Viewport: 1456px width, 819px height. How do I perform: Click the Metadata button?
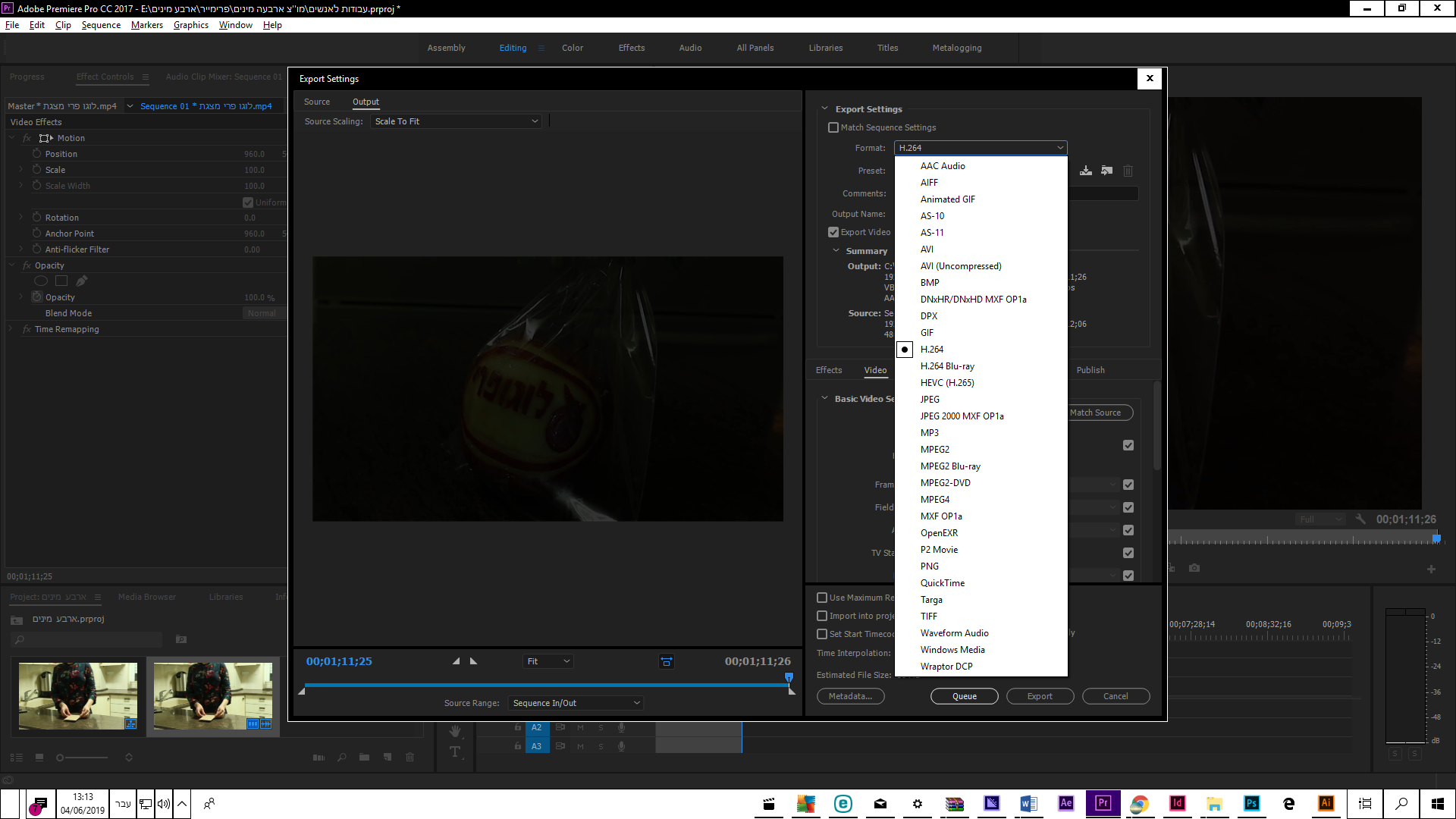850,696
